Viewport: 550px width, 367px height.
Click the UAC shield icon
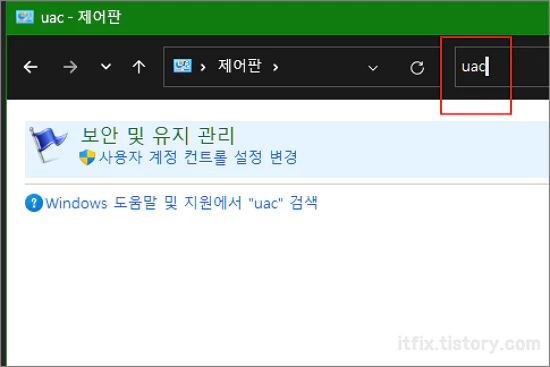coord(87,157)
